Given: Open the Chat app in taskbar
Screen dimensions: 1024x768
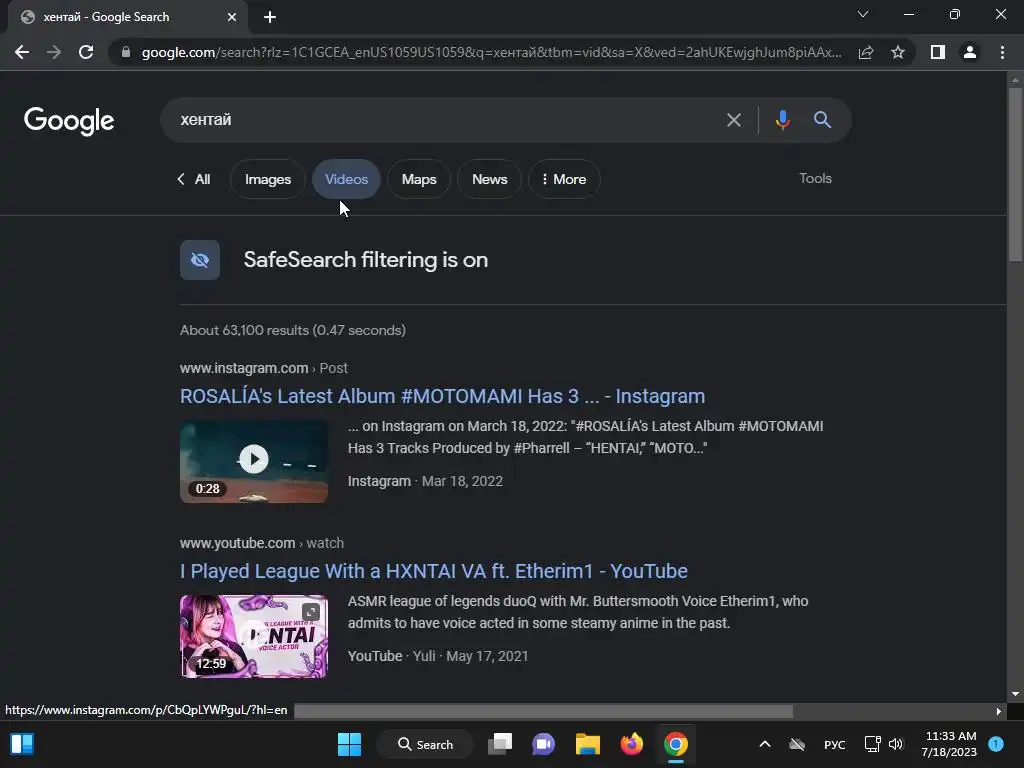Looking at the screenshot, I should click(543, 744).
